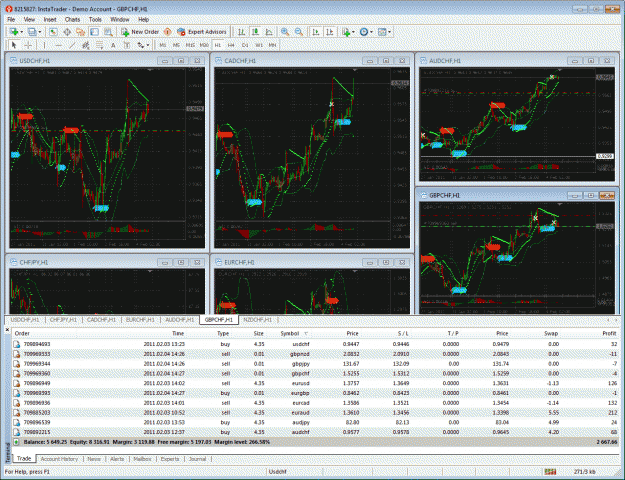Image resolution: width=625 pixels, height=480 pixels.
Task: Select the Arrows objects tool icon
Action: [x=141, y=45]
